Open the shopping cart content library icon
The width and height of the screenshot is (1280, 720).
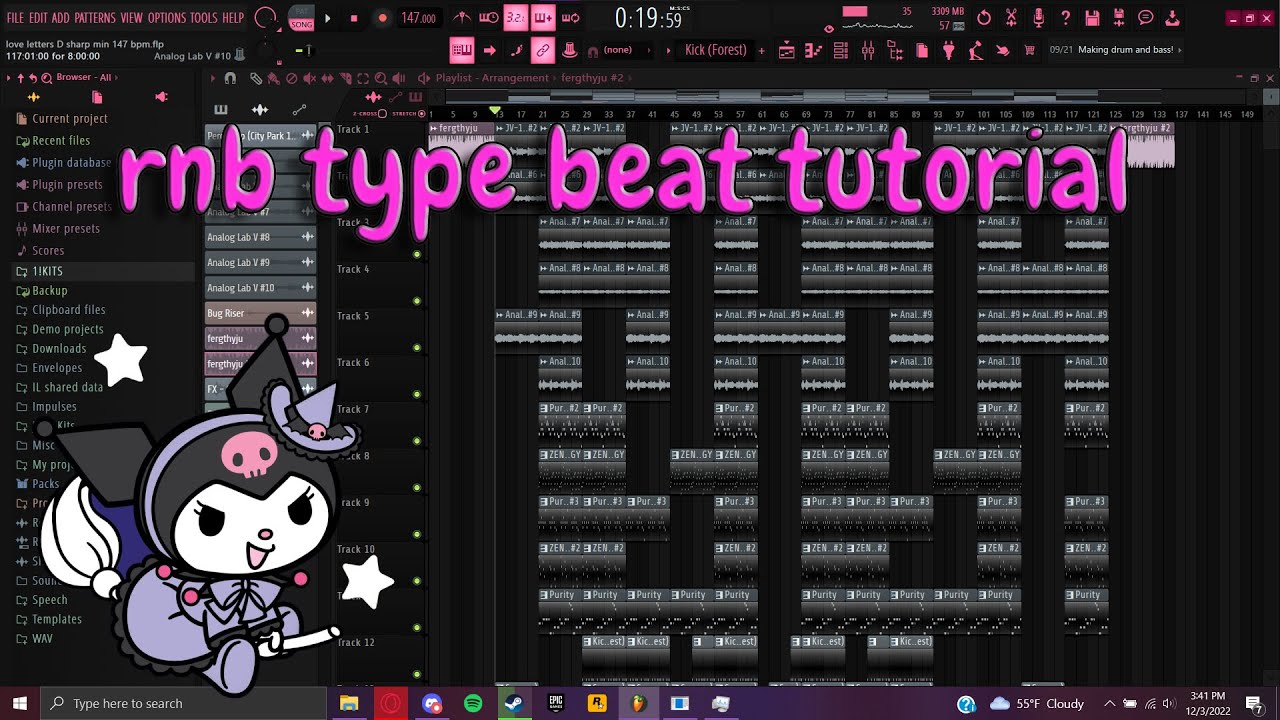pos(1030,50)
